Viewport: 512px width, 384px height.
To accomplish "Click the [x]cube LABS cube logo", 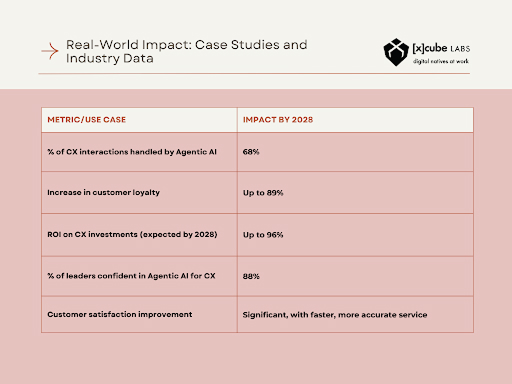I will [396, 52].
